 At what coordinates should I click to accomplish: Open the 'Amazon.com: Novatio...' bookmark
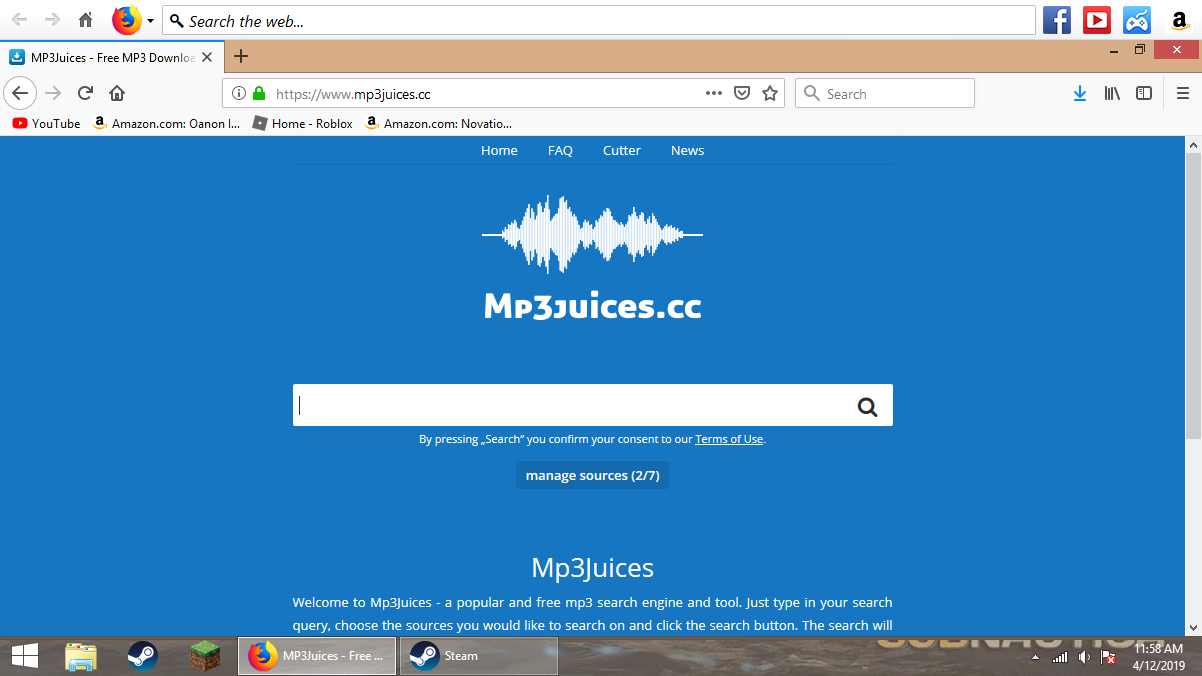tap(438, 123)
